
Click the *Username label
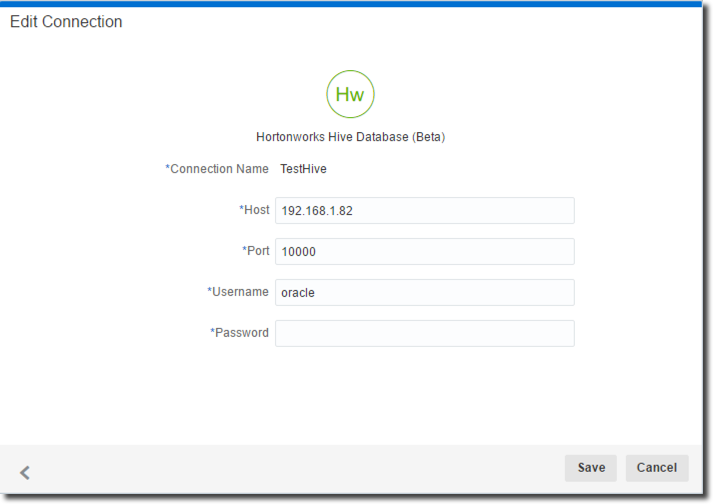pos(238,292)
